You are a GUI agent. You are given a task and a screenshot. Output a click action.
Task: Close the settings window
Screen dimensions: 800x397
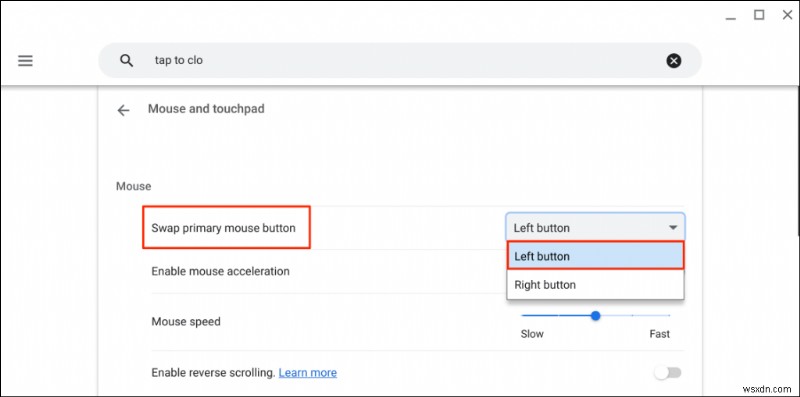[x=787, y=15]
